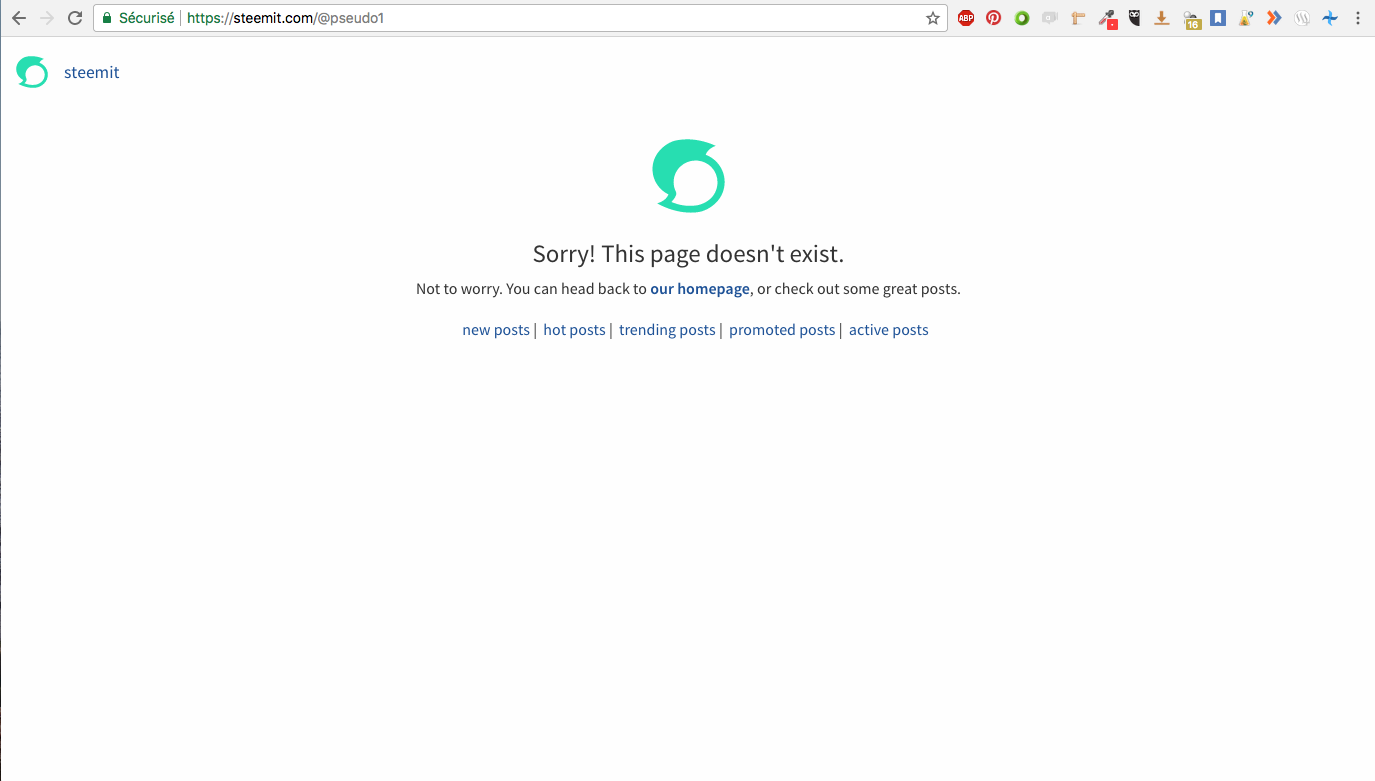Click the WordPress extension icon
The width and height of the screenshot is (1375, 781).
pos(1302,18)
